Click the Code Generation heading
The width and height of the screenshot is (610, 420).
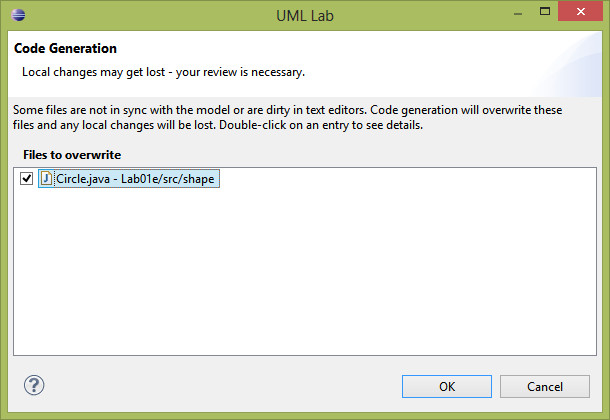click(65, 48)
